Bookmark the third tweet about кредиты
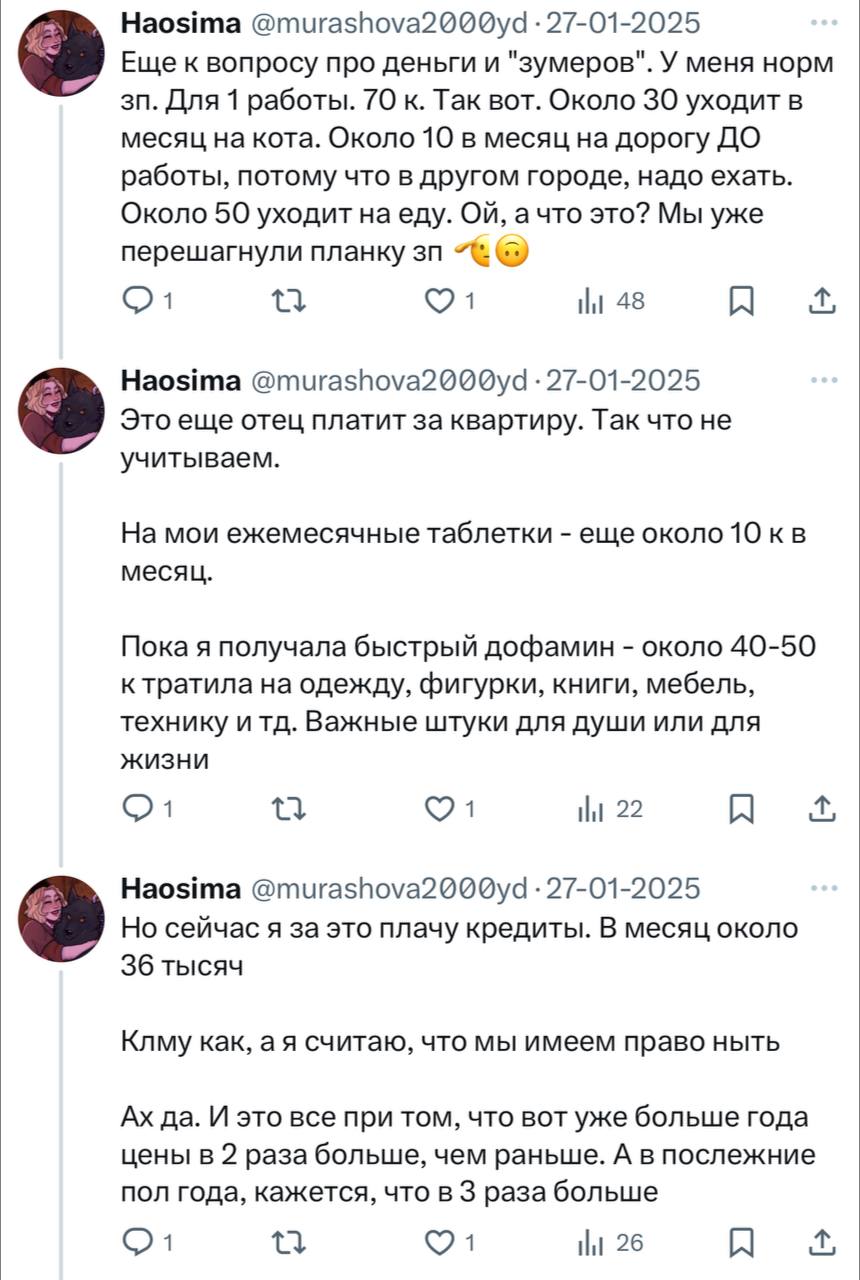This screenshot has width=860, height=1280. (x=741, y=1242)
